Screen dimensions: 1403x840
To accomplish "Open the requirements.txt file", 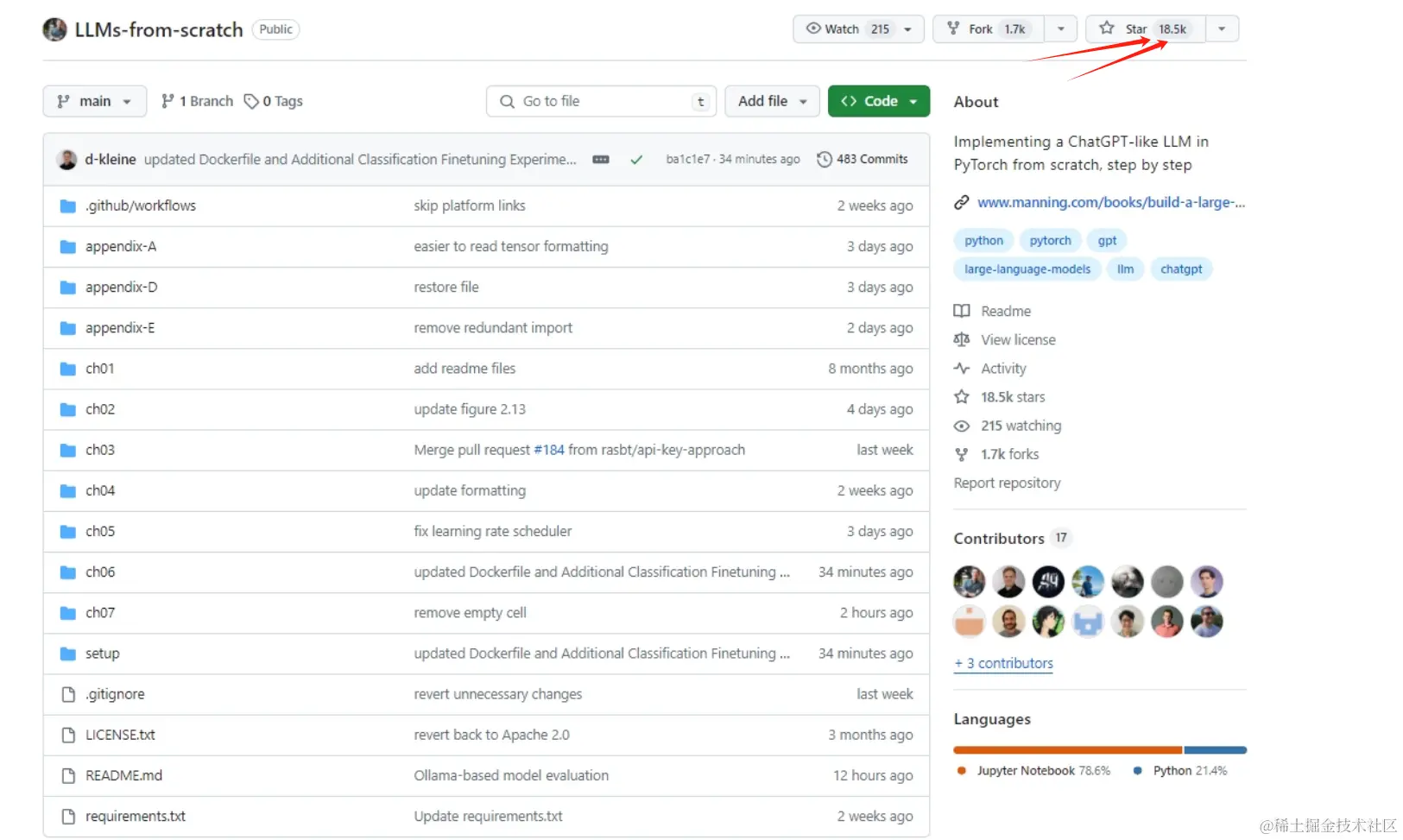I will (136, 817).
